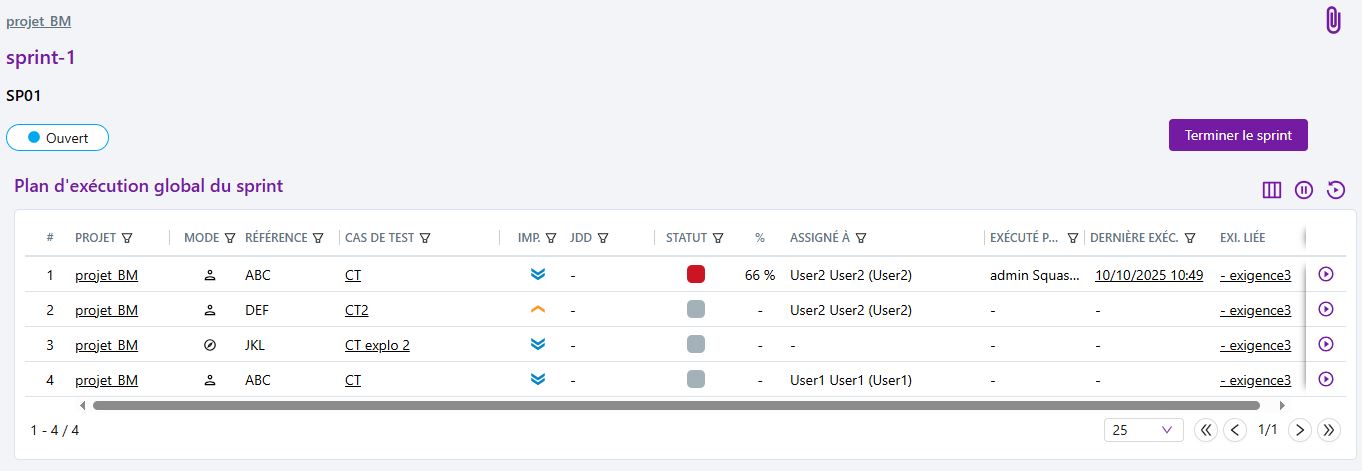Click red status swatch in row 1
Viewport: 1362px width, 471px height.
pyautogui.click(x=696, y=274)
